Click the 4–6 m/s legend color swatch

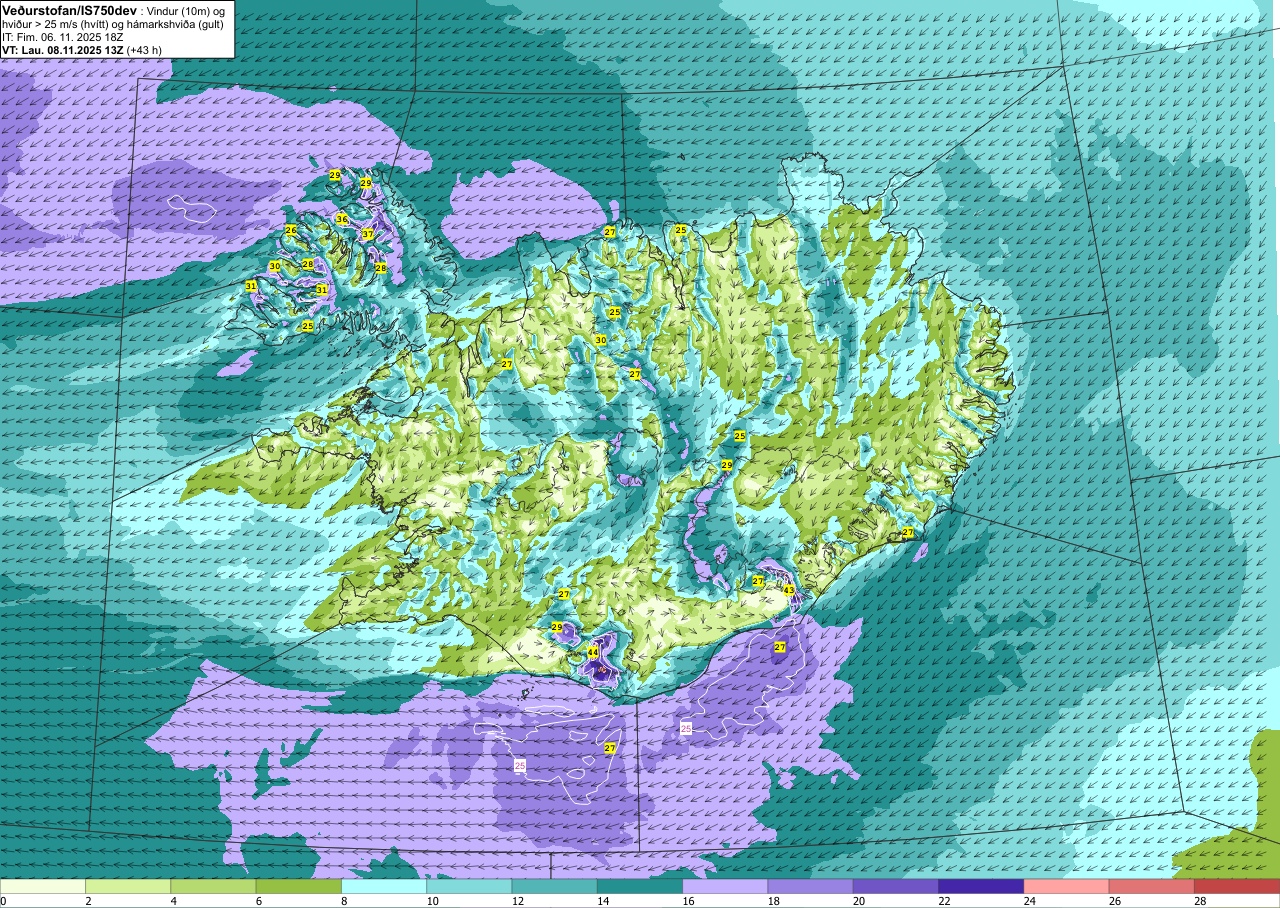[213, 886]
